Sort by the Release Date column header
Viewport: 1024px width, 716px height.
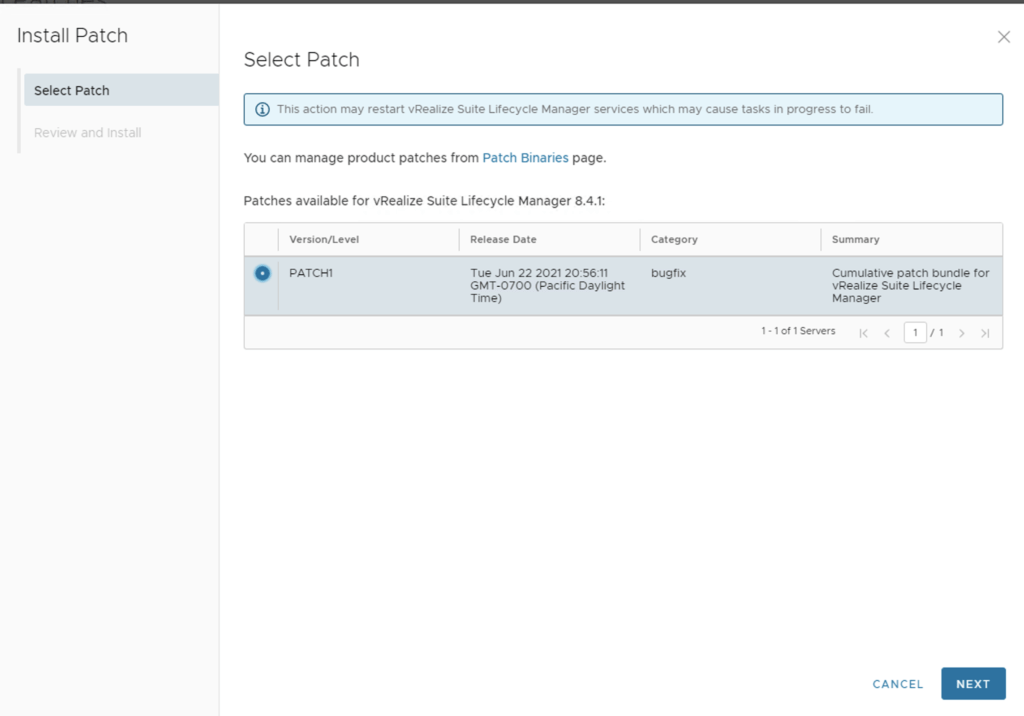click(x=503, y=240)
